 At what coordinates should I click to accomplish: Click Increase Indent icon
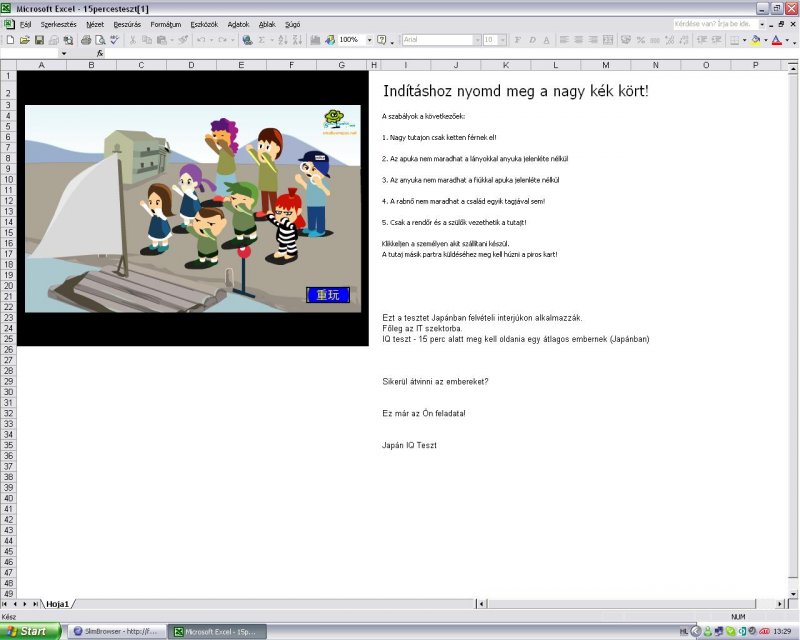coord(716,40)
